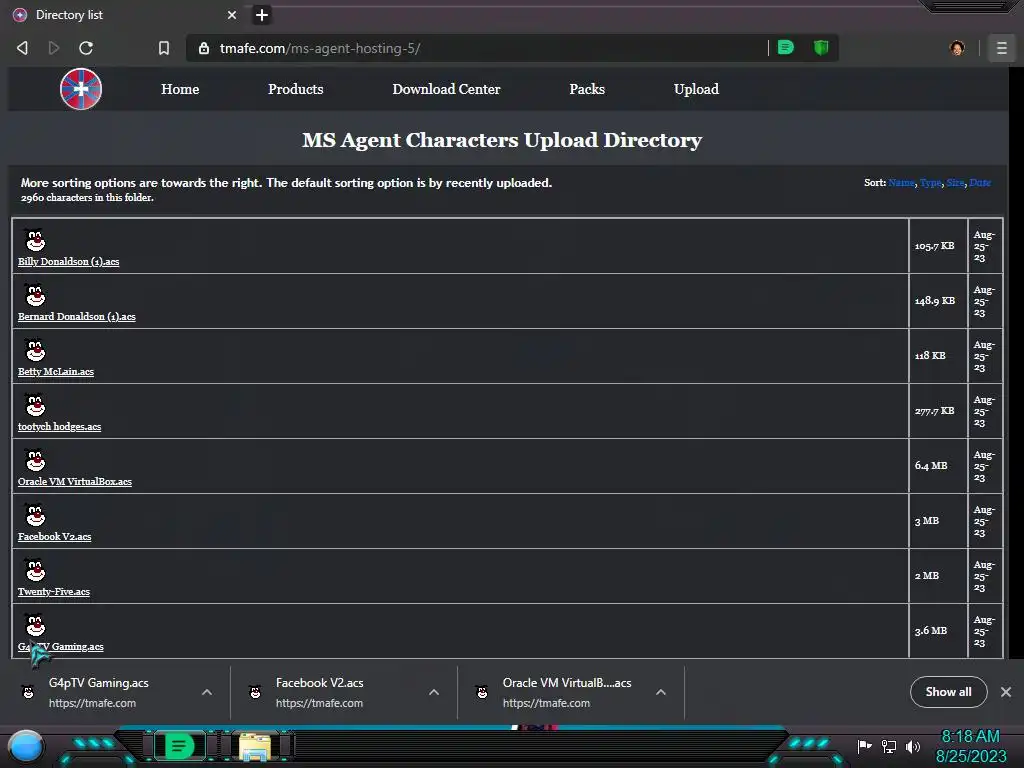
Task: Close the Directory list tab
Action: click(x=232, y=14)
